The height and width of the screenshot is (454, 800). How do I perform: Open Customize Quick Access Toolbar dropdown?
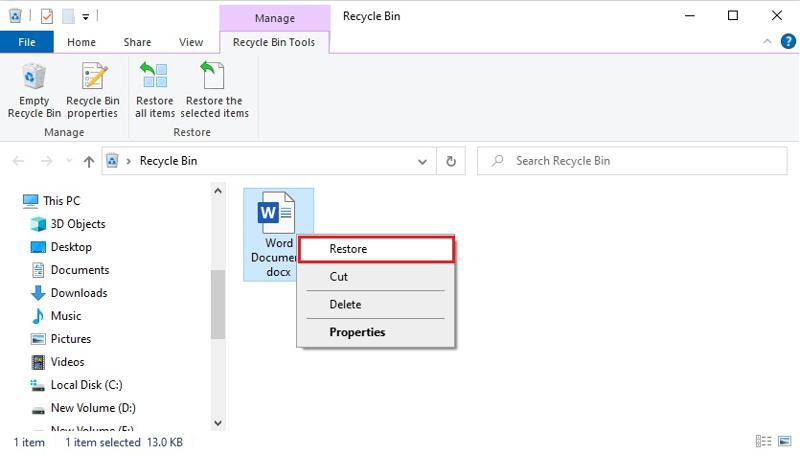86,17
